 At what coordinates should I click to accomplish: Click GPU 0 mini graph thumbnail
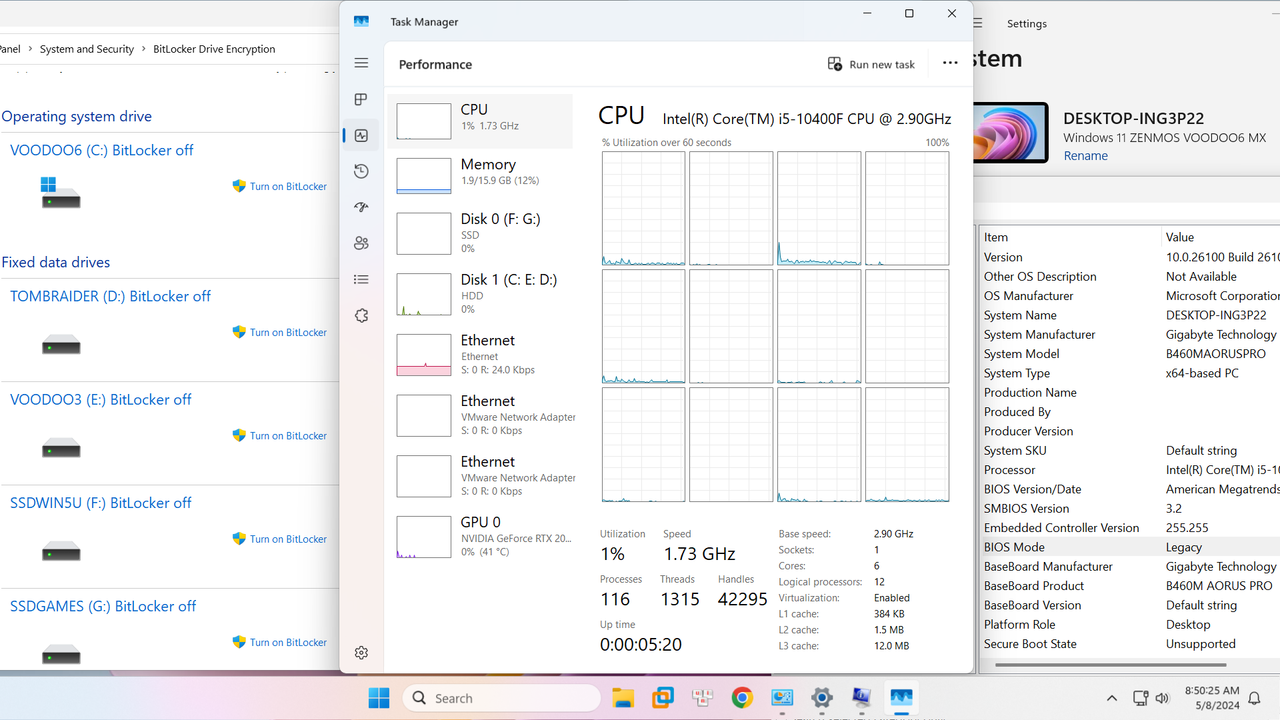[424, 537]
